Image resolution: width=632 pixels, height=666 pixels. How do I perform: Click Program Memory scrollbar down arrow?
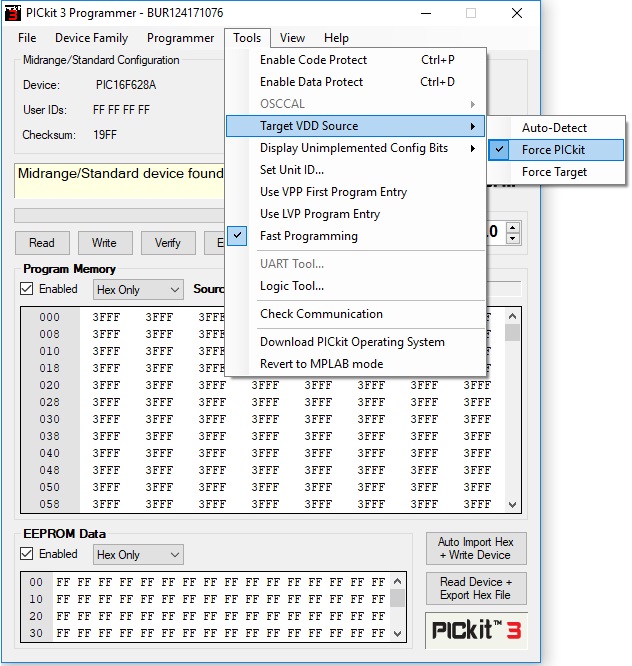click(513, 505)
